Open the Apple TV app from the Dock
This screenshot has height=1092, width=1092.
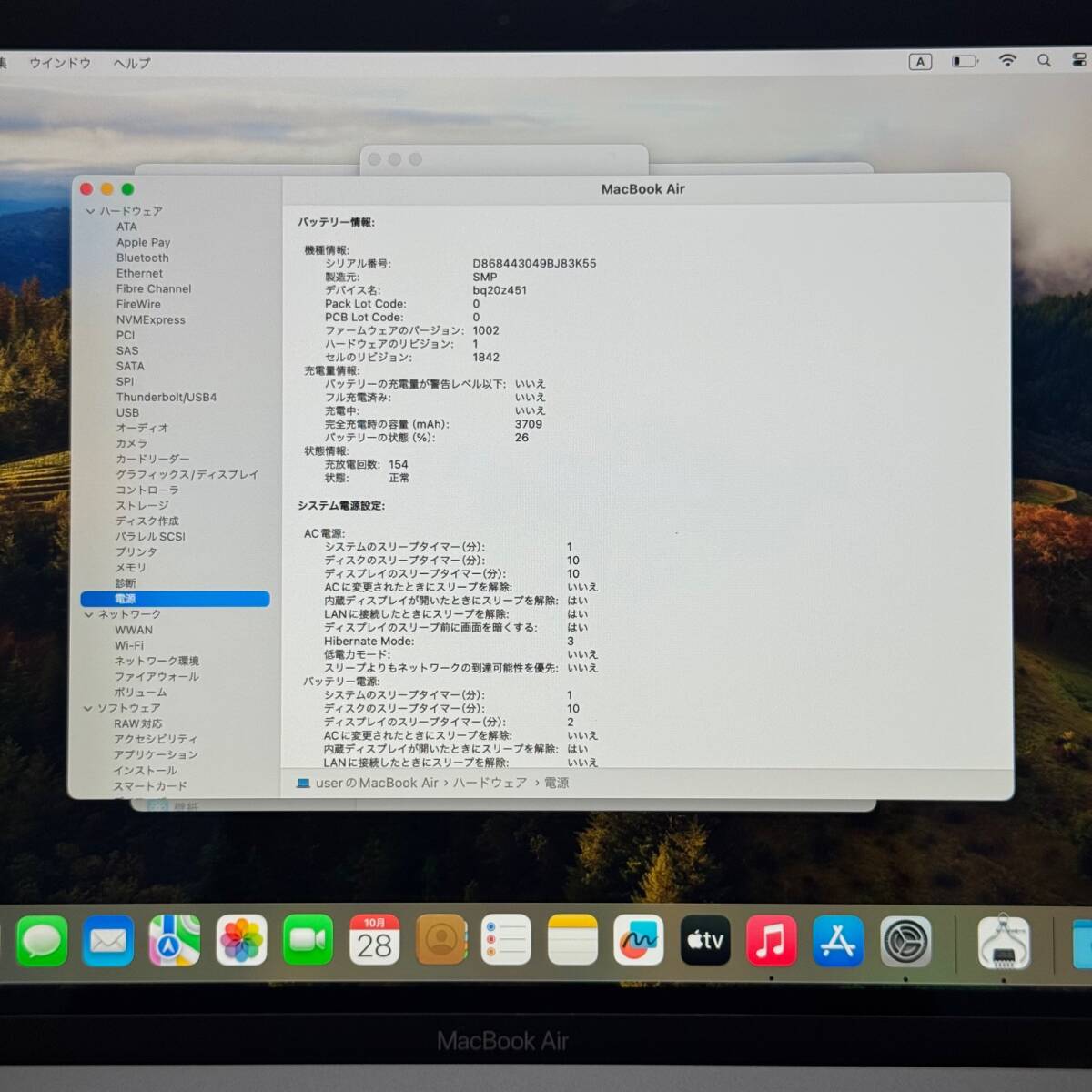(706, 942)
